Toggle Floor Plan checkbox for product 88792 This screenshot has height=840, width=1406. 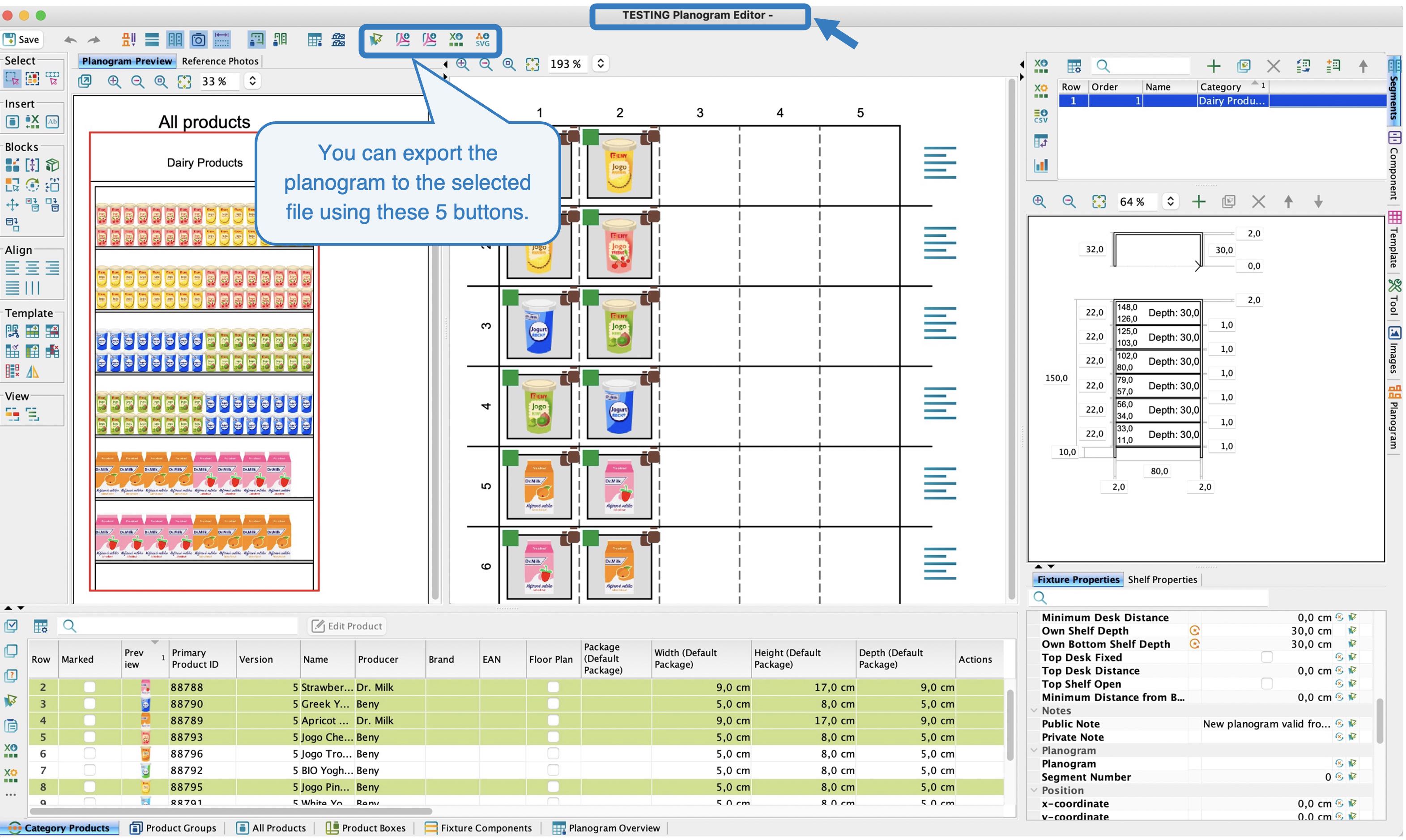click(553, 770)
